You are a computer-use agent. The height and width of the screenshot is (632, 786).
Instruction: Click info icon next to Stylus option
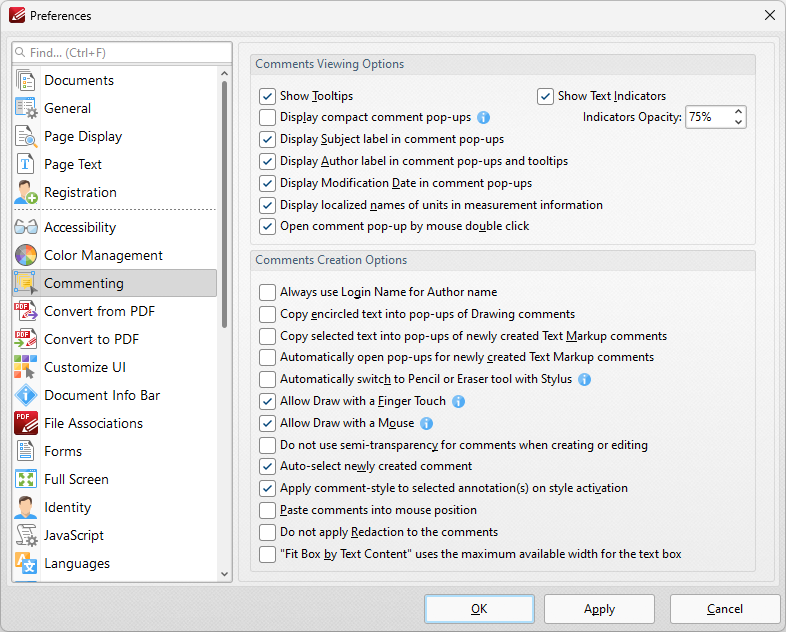pyautogui.click(x=584, y=379)
